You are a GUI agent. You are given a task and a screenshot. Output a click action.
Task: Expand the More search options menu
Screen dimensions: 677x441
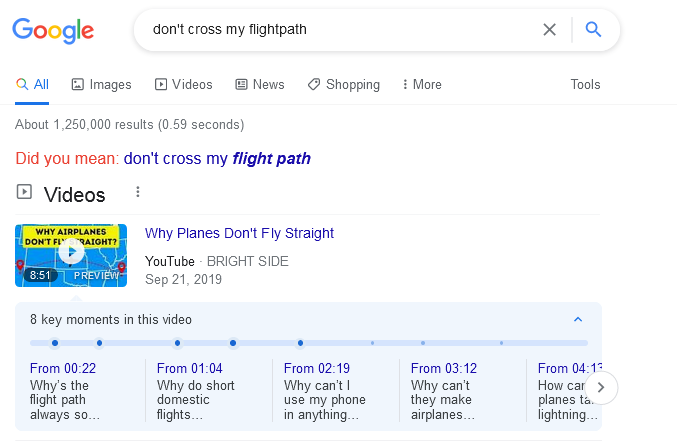[422, 85]
